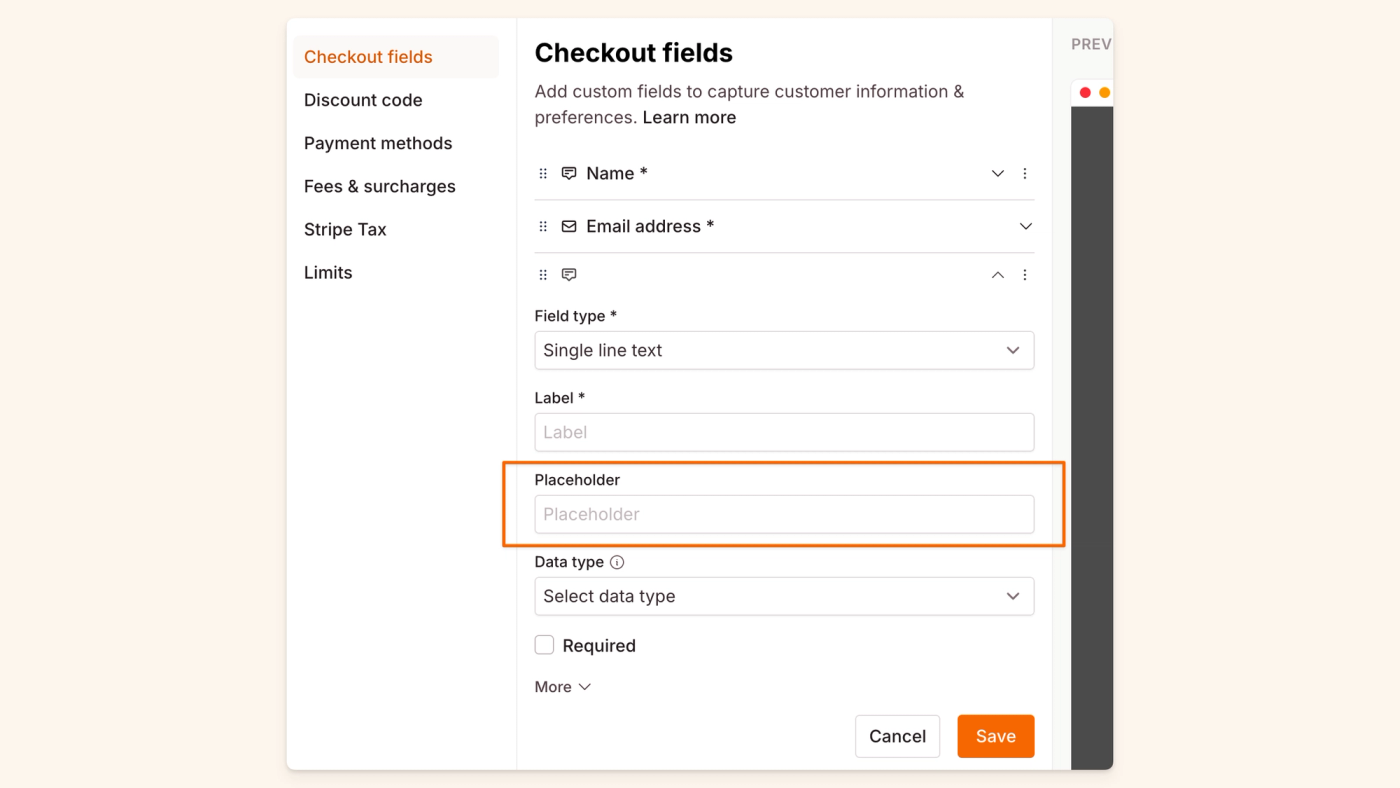
Task: Expand the Name field row chevron
Action: pos(997,174)
